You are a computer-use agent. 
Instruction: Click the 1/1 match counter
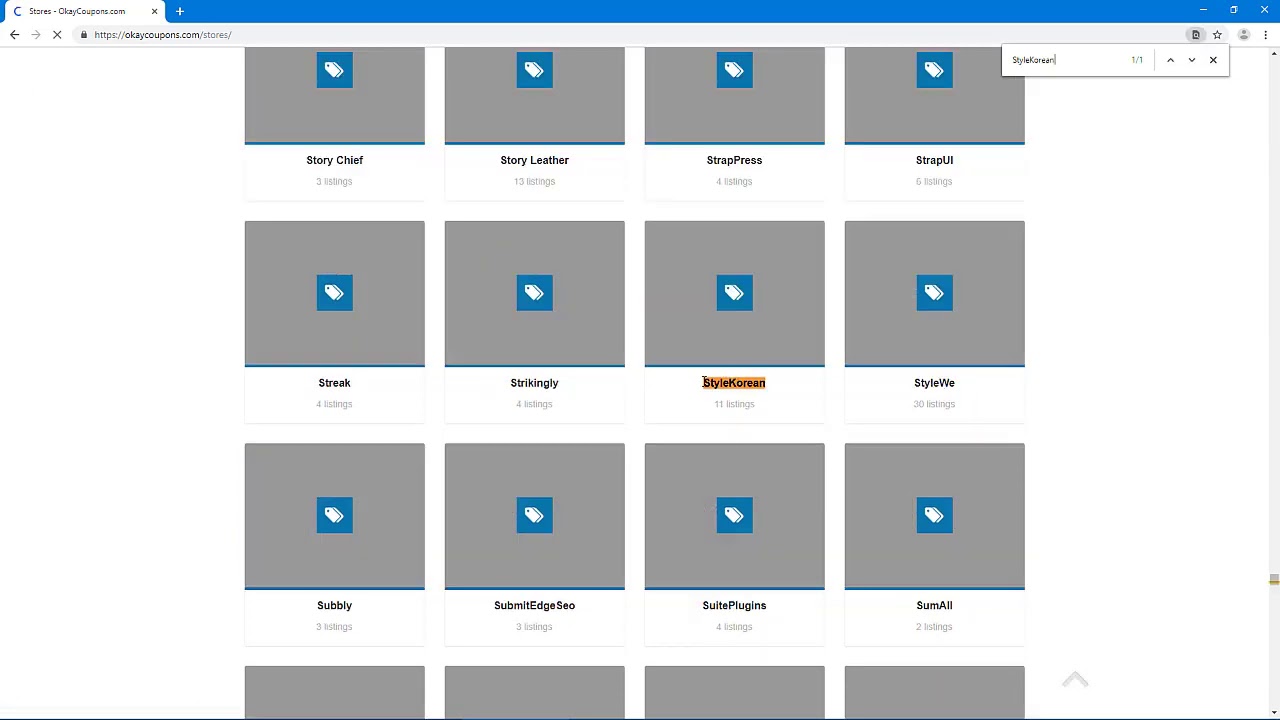point(1137,60)
